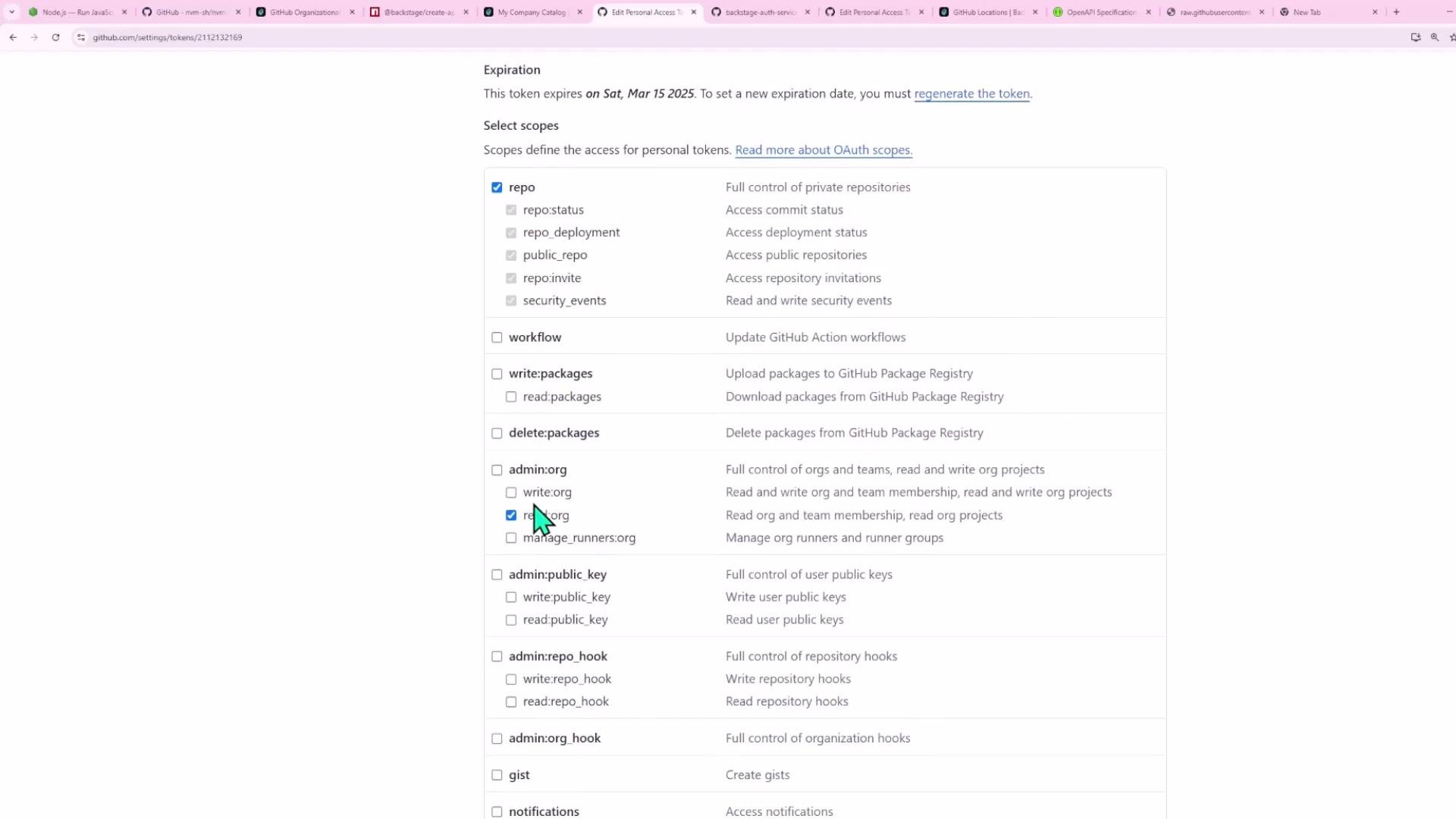This screenshot has height=819, width=1456.
Task: Enable the write:repo_hook scope checkbox
Action: point(511,679)
